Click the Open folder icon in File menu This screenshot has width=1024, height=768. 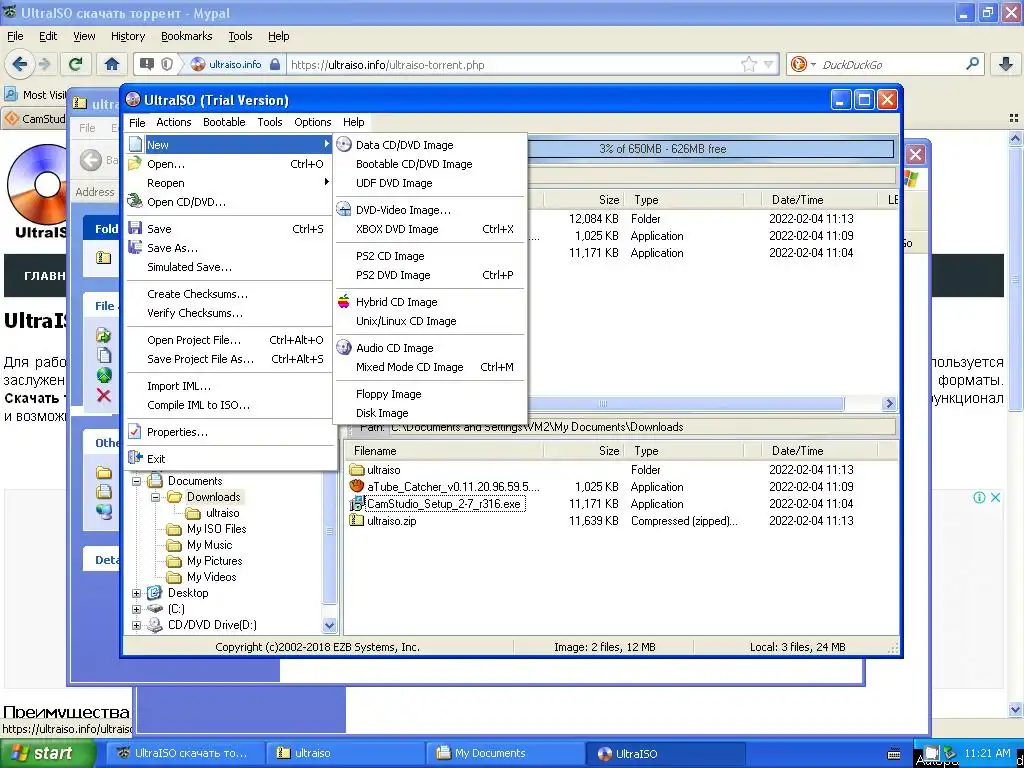(135, 164)
